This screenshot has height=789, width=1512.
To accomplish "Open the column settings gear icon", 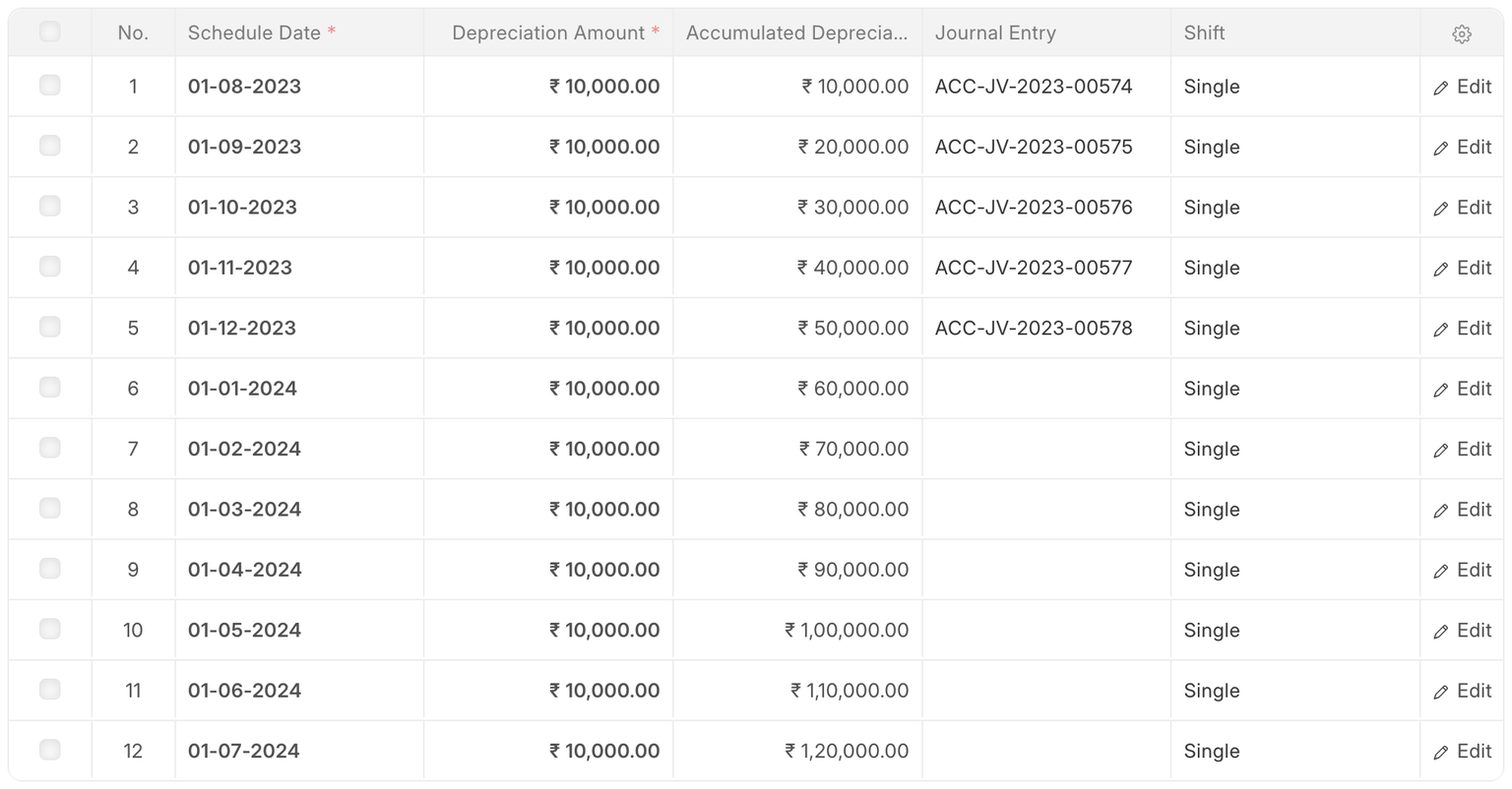I will (1461, 33).
